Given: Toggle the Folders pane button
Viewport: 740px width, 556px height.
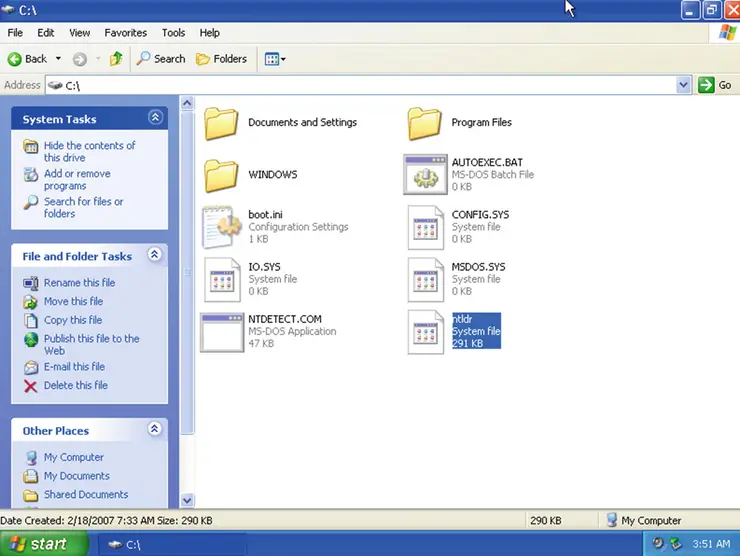Looking at the screenshot, I should (x=221, y=59).
